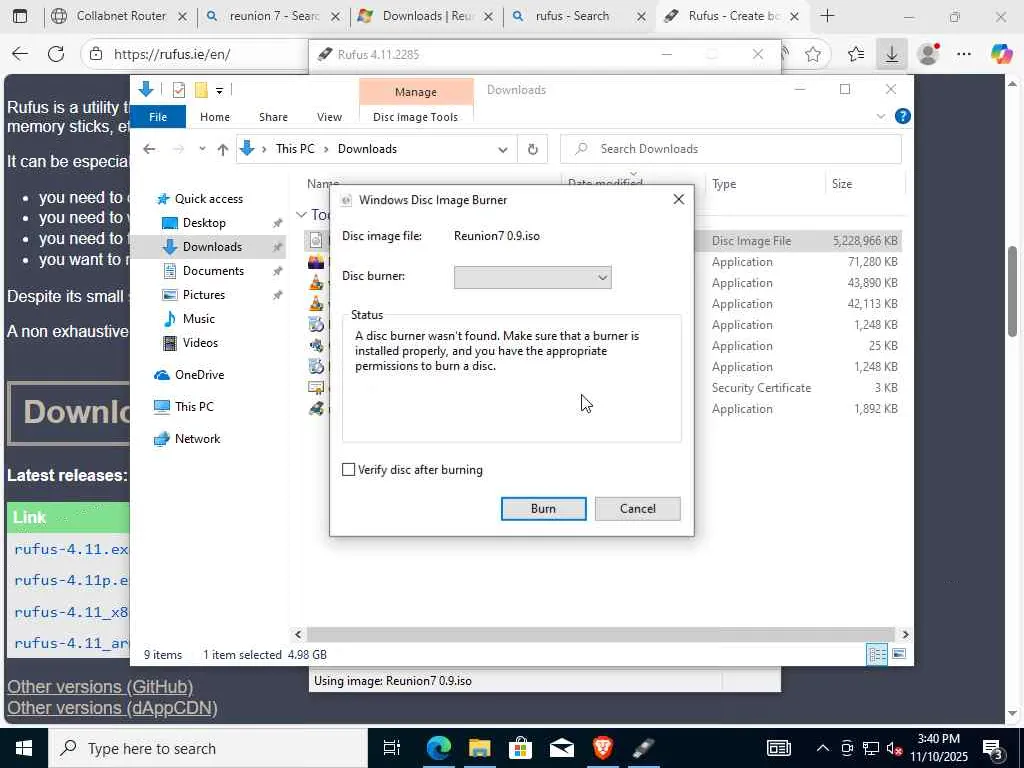Select Quick access in navigation pane
Viewport: 1024px width, 768px height.
tap(209, 199)
